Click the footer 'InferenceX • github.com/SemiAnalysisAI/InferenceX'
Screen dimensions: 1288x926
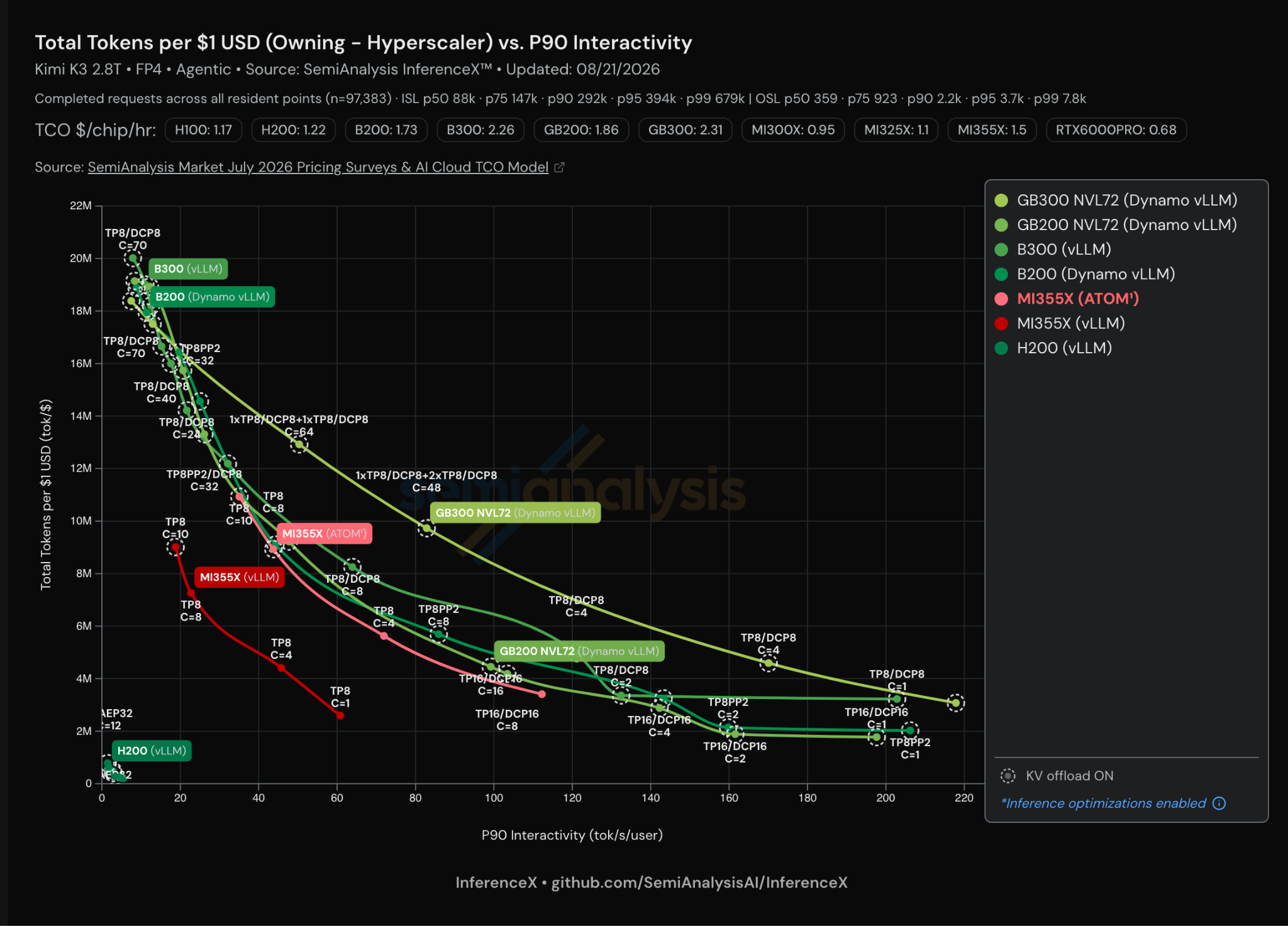tap(652, 883)
